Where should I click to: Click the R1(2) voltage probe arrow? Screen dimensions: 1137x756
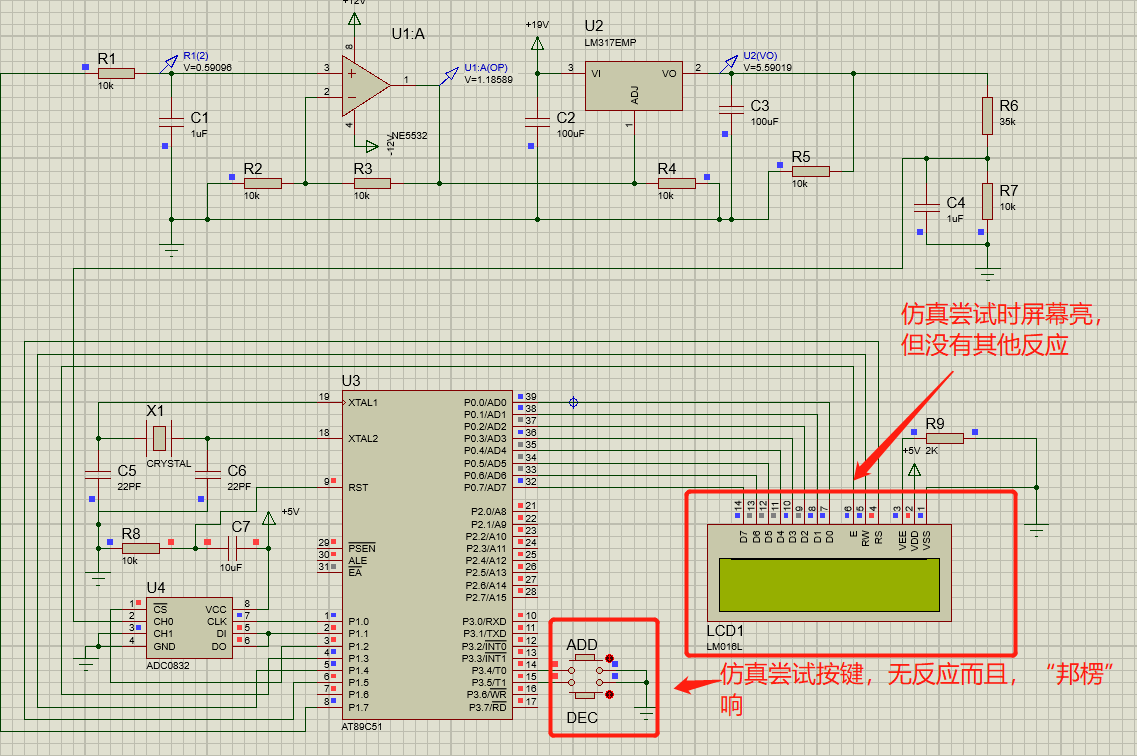(169, 64)
